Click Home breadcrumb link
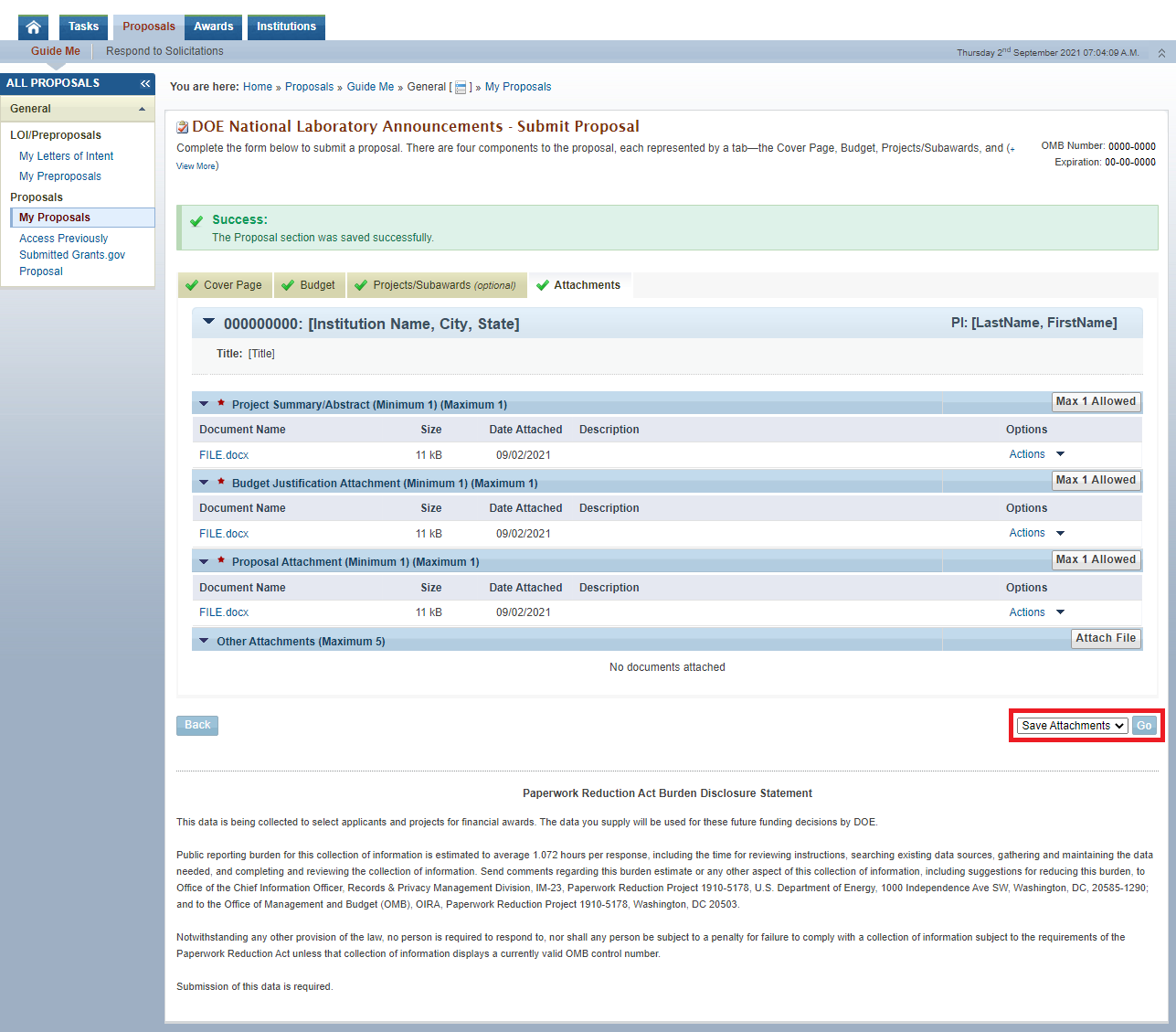This screenshot has width=1176, height=1032. (x=258, y=87)
